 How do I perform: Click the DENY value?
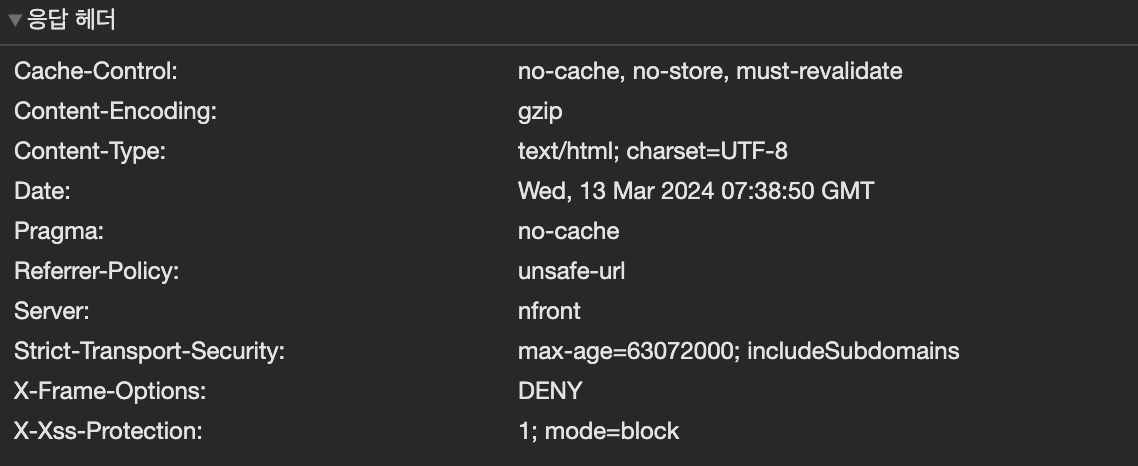point(550,392)
